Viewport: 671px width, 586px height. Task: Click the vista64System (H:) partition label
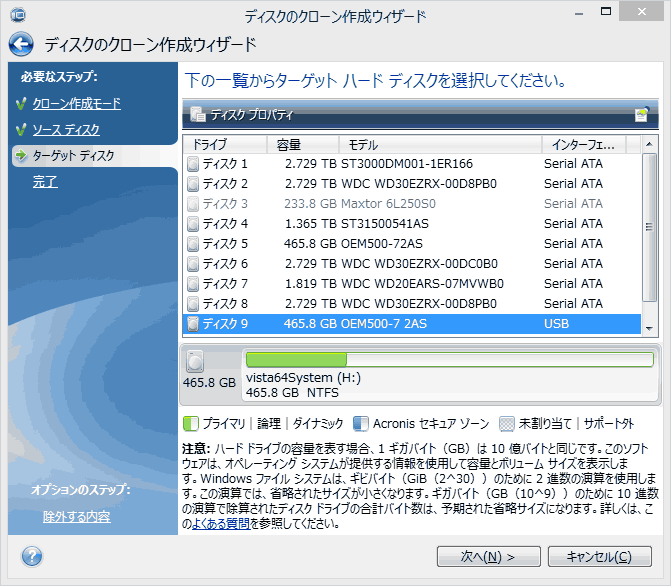pos(303,378)
